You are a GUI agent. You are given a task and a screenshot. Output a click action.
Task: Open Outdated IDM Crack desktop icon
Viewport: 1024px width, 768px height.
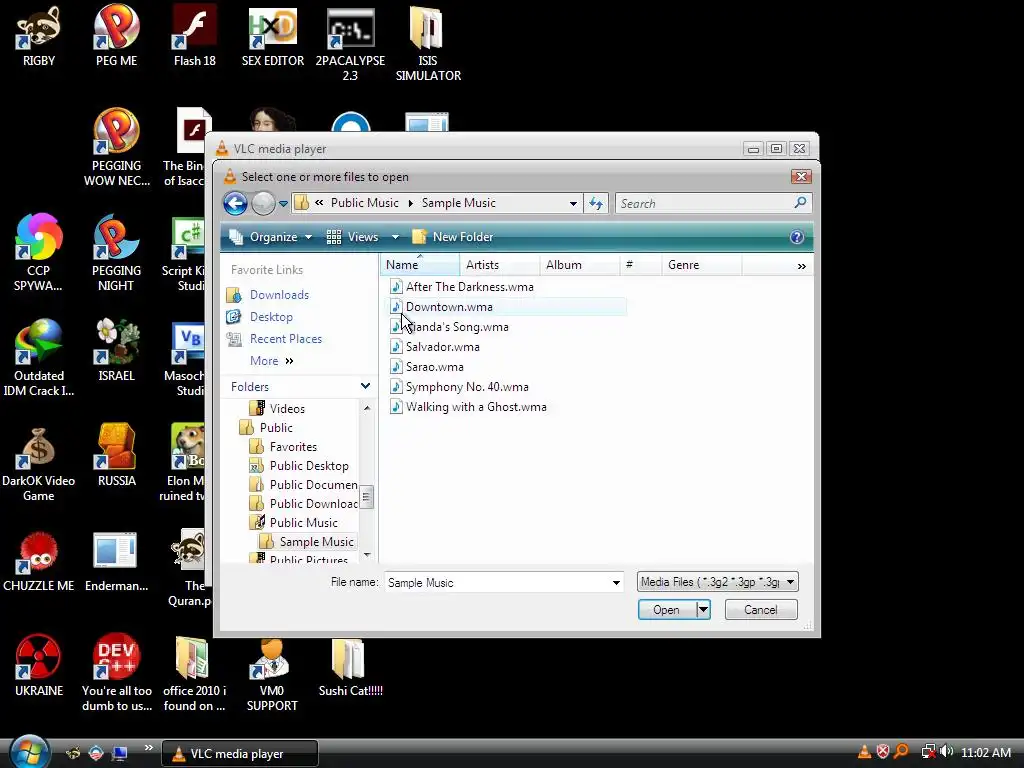(39, 359)
